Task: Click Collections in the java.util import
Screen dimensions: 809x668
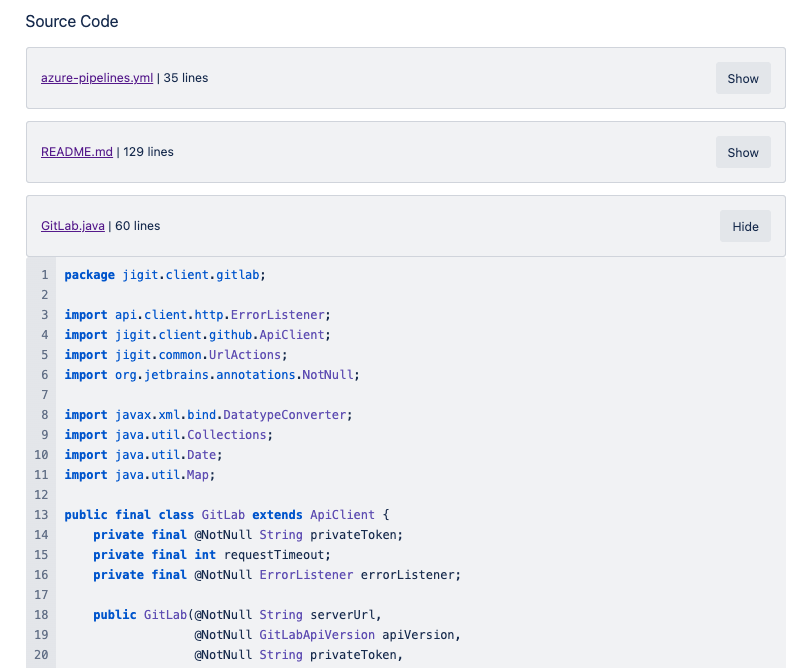Action: pyautogui.click(x=229, y=435)
